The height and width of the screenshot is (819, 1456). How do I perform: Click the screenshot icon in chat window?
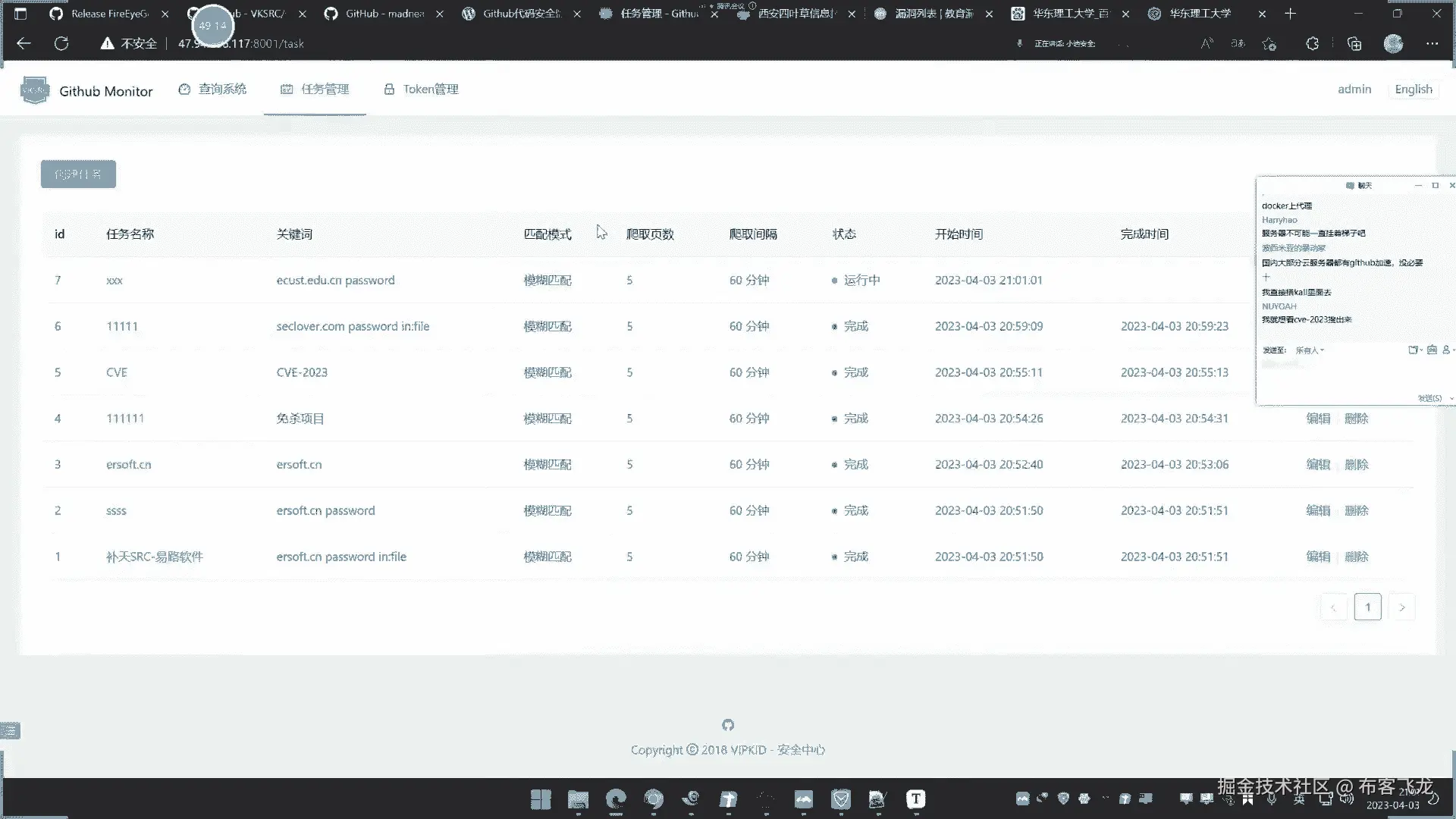pos(1432,350)
